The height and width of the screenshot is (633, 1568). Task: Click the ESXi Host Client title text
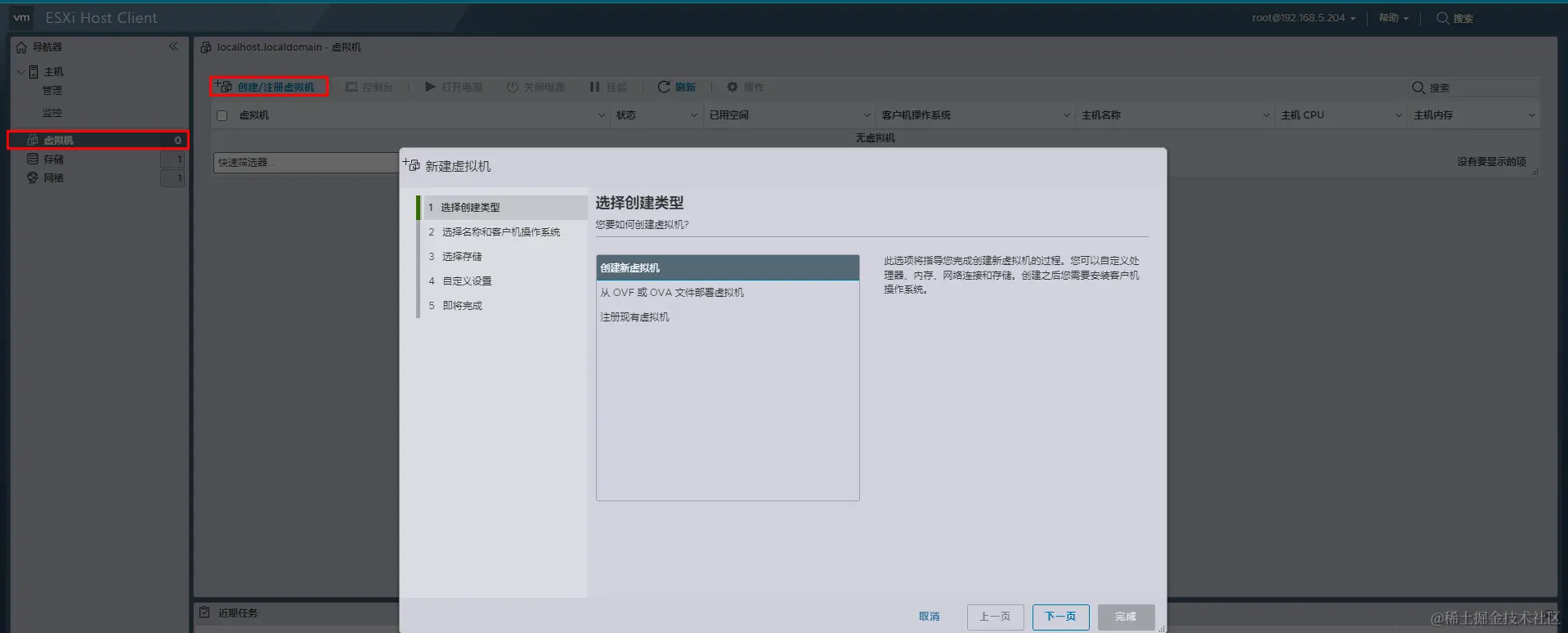(101, 17)
